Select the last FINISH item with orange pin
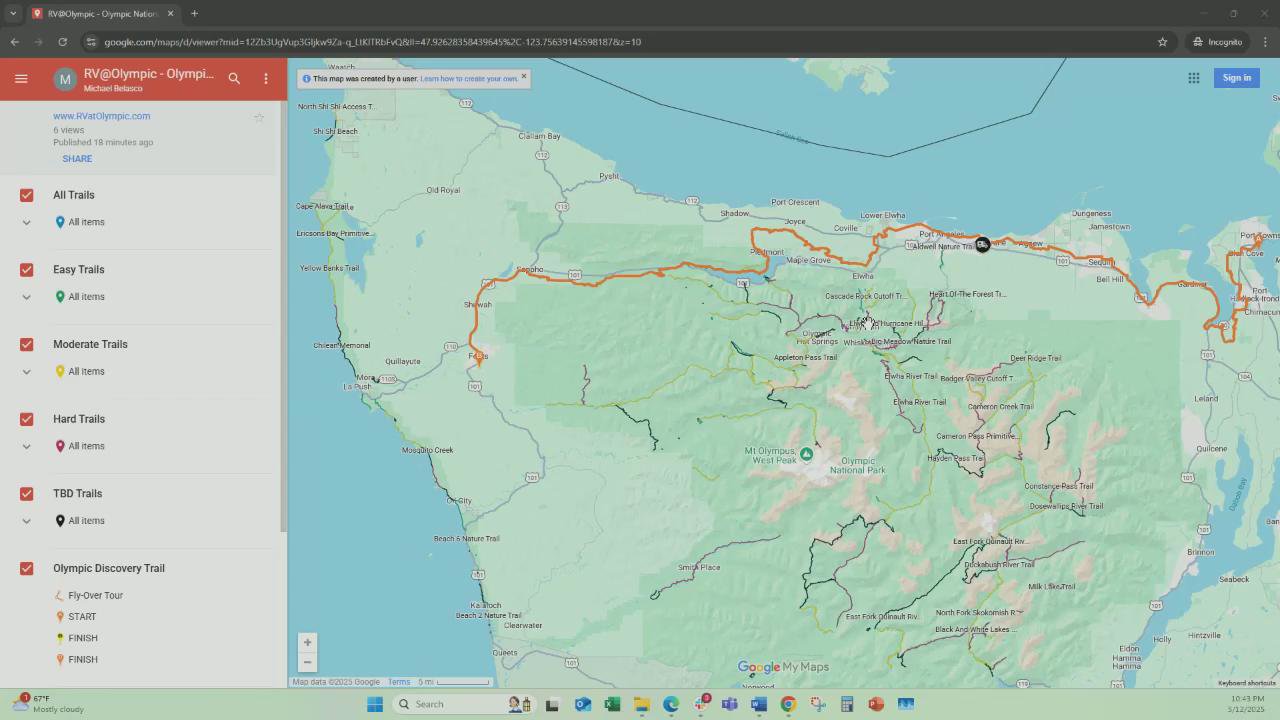1280x720 pixels. [82, 660]
